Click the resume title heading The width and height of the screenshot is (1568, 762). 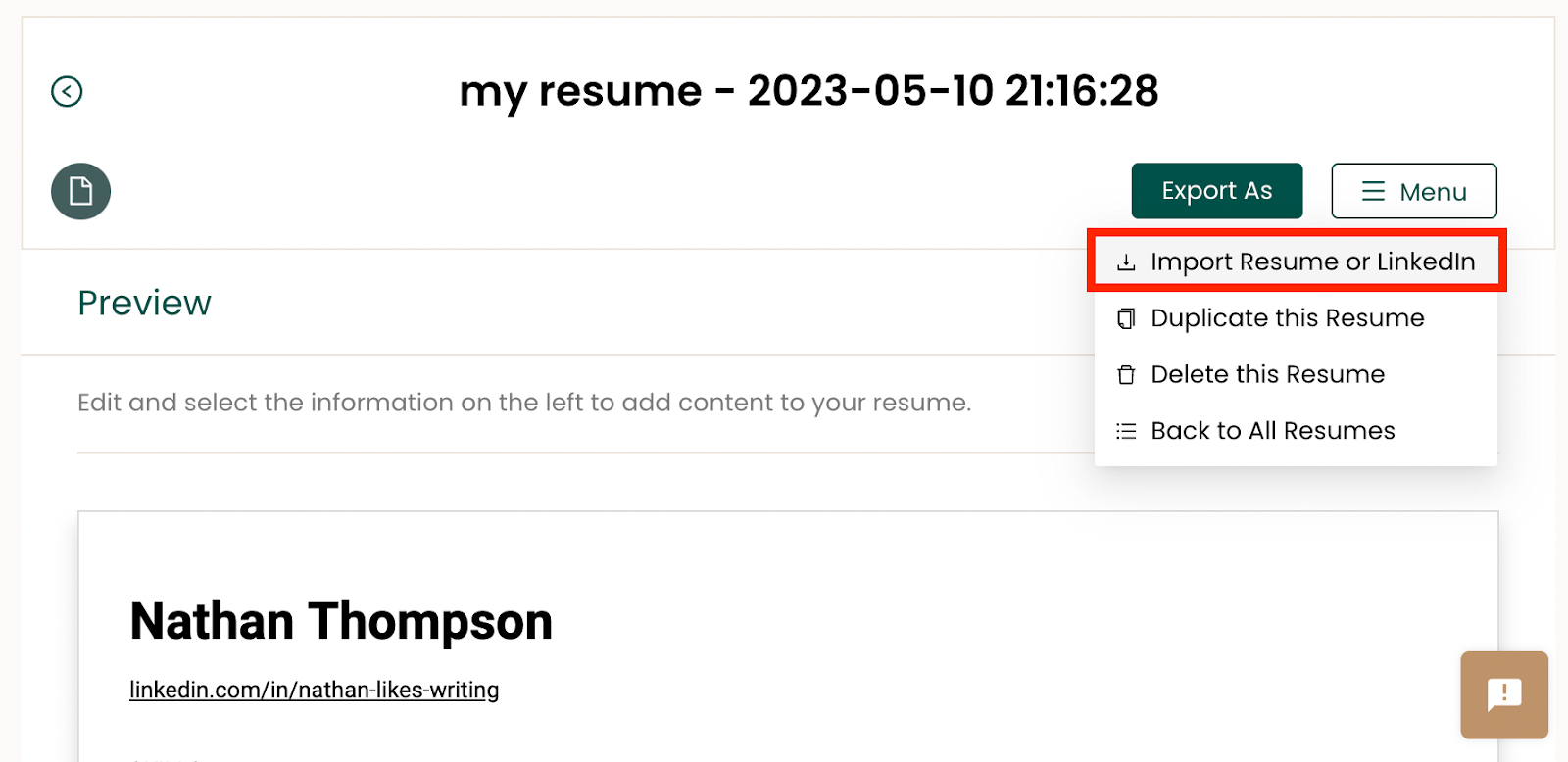[x=809, y=90]
